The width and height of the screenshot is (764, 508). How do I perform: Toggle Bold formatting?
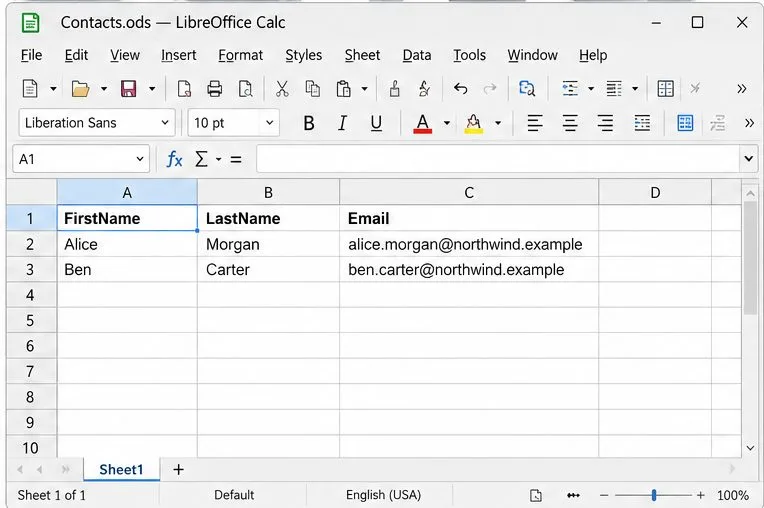coord(308,123)
